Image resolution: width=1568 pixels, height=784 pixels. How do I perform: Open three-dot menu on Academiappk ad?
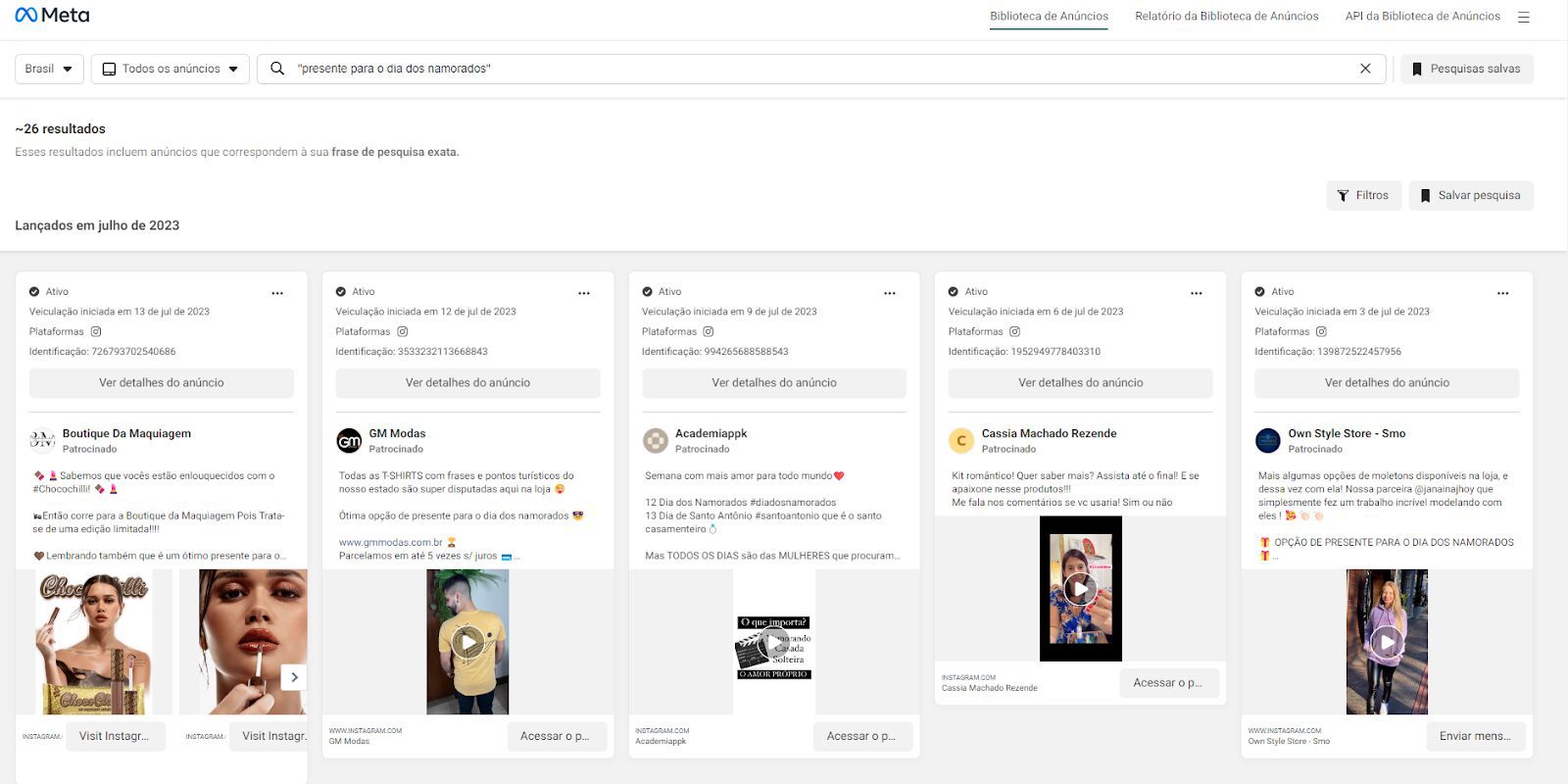pos(890,293)
